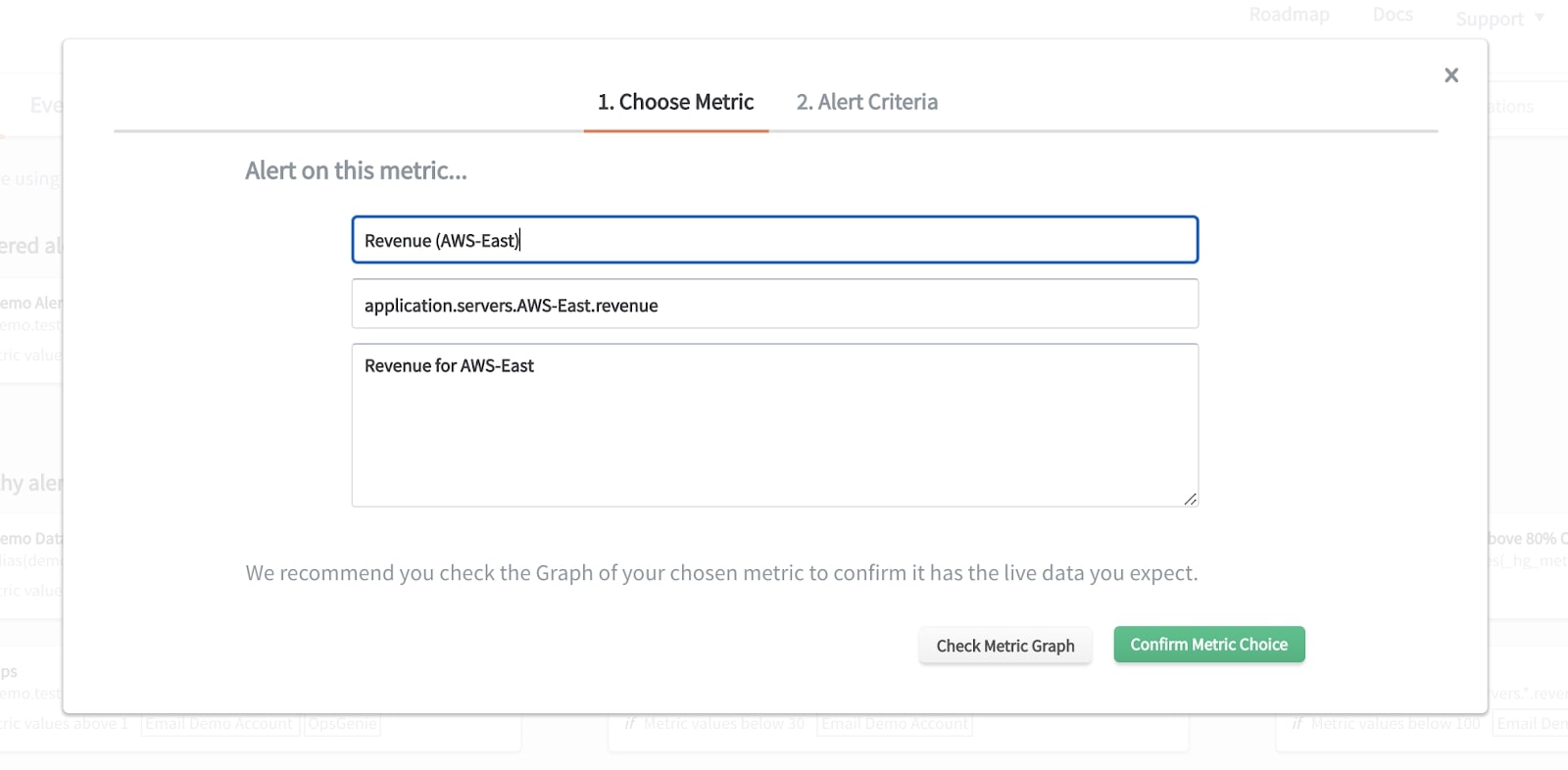1568x770 pixels.
Task: Open the Docs link in top navigation
Action: point(1393,15)
